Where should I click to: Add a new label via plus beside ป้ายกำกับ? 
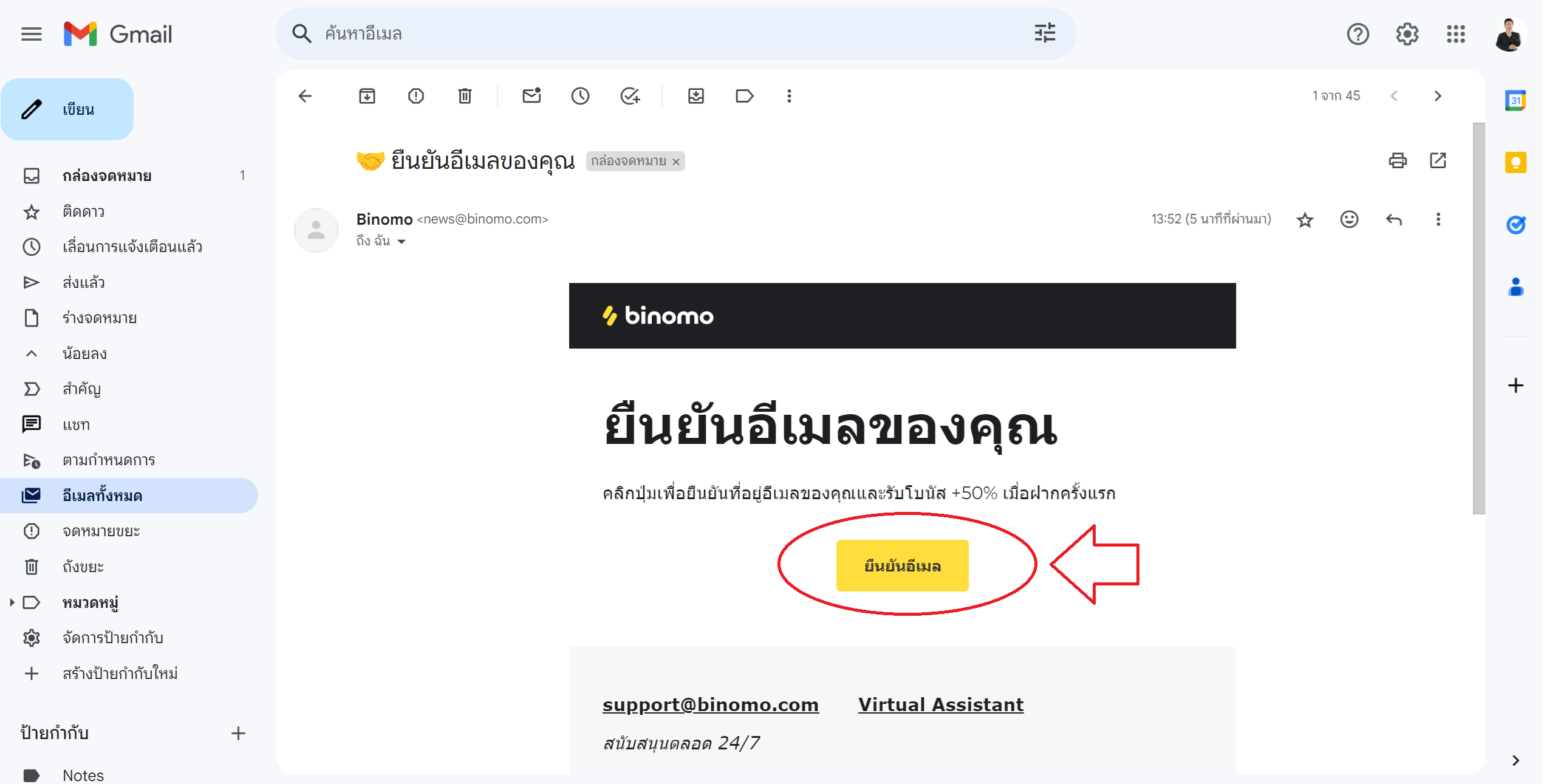[x=238, y=733]
